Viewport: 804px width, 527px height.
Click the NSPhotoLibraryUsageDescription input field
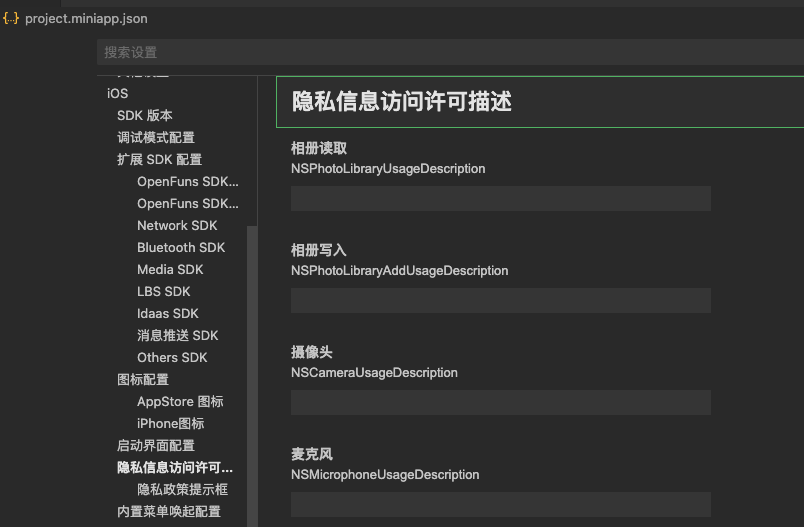(x=500, y=198)
